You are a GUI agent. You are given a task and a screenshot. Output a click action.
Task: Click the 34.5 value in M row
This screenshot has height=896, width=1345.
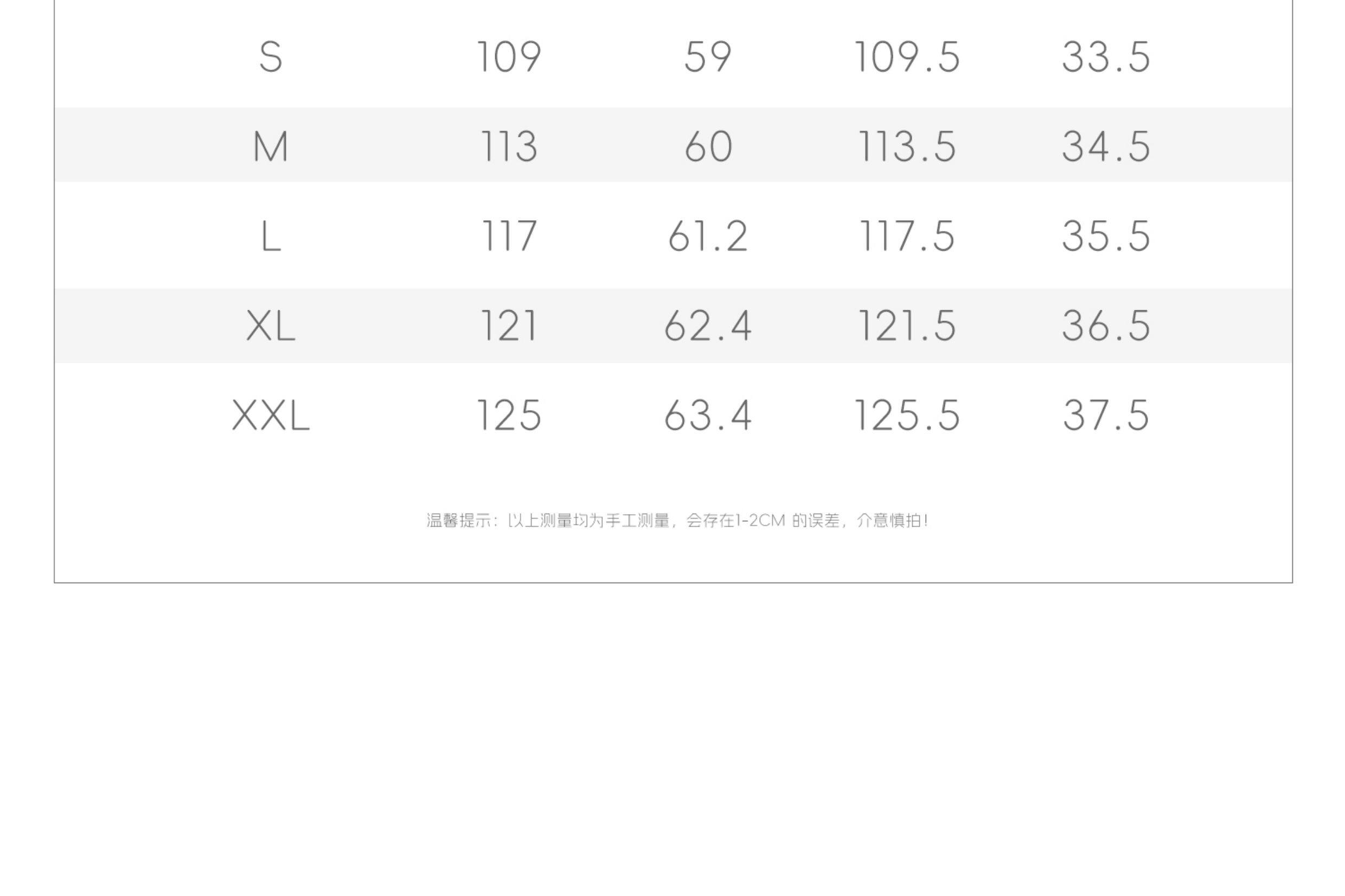pyautogui.click(x=1106, y=146)
